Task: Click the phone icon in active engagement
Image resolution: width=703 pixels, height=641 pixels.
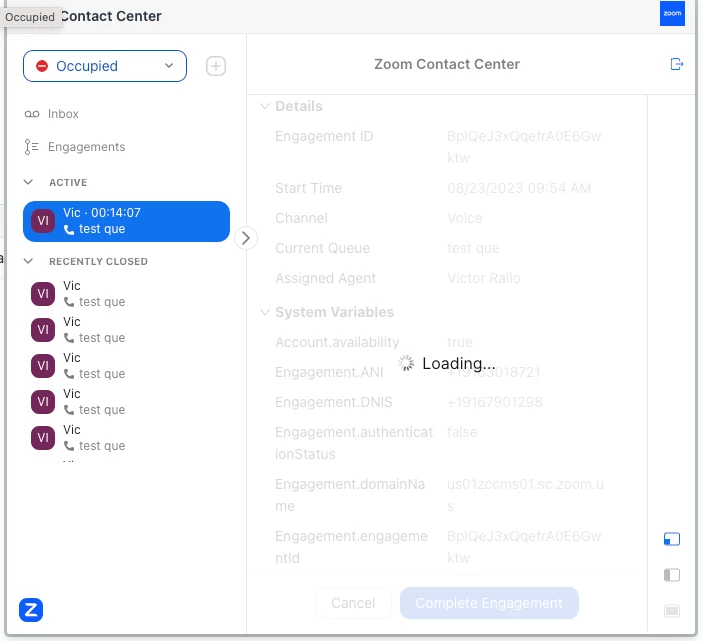Action: [x=69, y=230]
